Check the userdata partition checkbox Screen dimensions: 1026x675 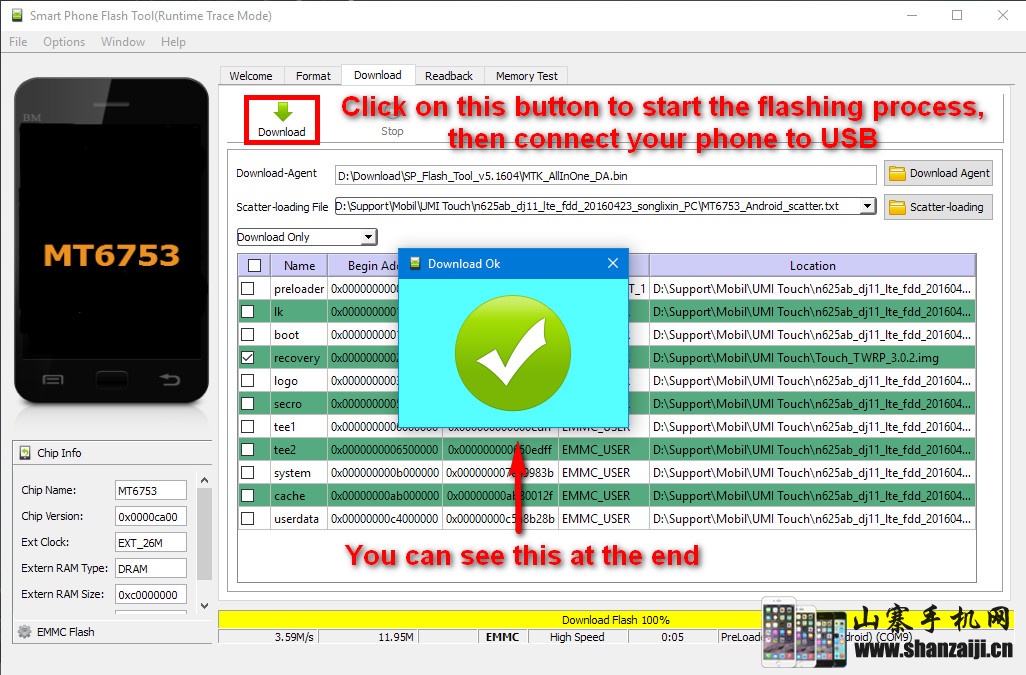248,518
